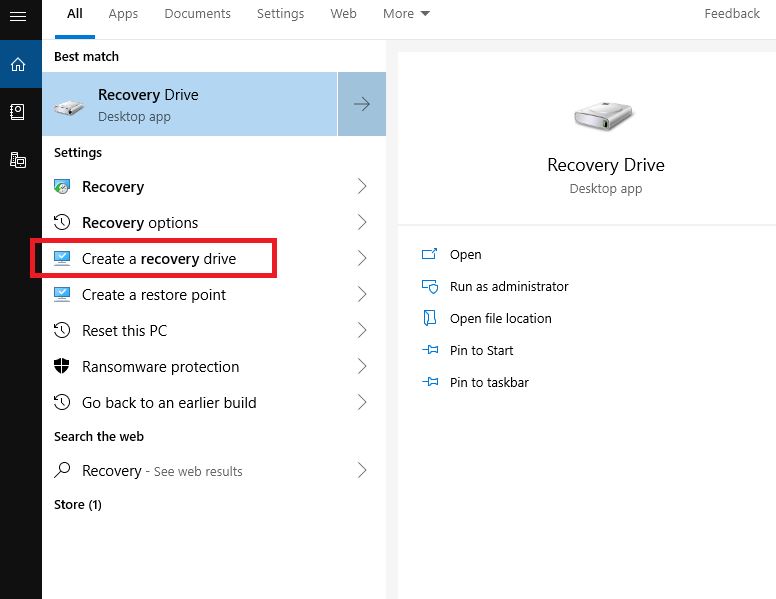Viewport: 776px width, 599px height.
Task: Expand the Recovery options chevron
Action: (362, 222)
